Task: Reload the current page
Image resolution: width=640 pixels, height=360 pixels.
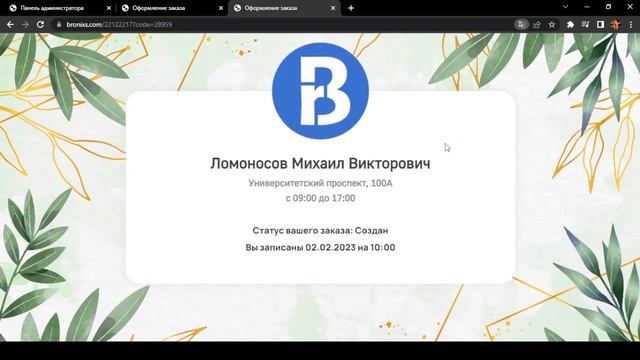Action: (x=40, y=24)
